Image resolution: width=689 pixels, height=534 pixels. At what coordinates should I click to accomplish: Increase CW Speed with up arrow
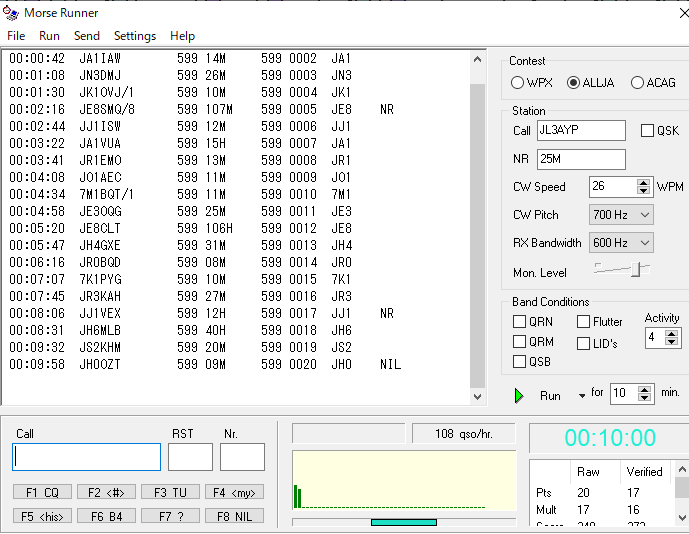point(643,183)
